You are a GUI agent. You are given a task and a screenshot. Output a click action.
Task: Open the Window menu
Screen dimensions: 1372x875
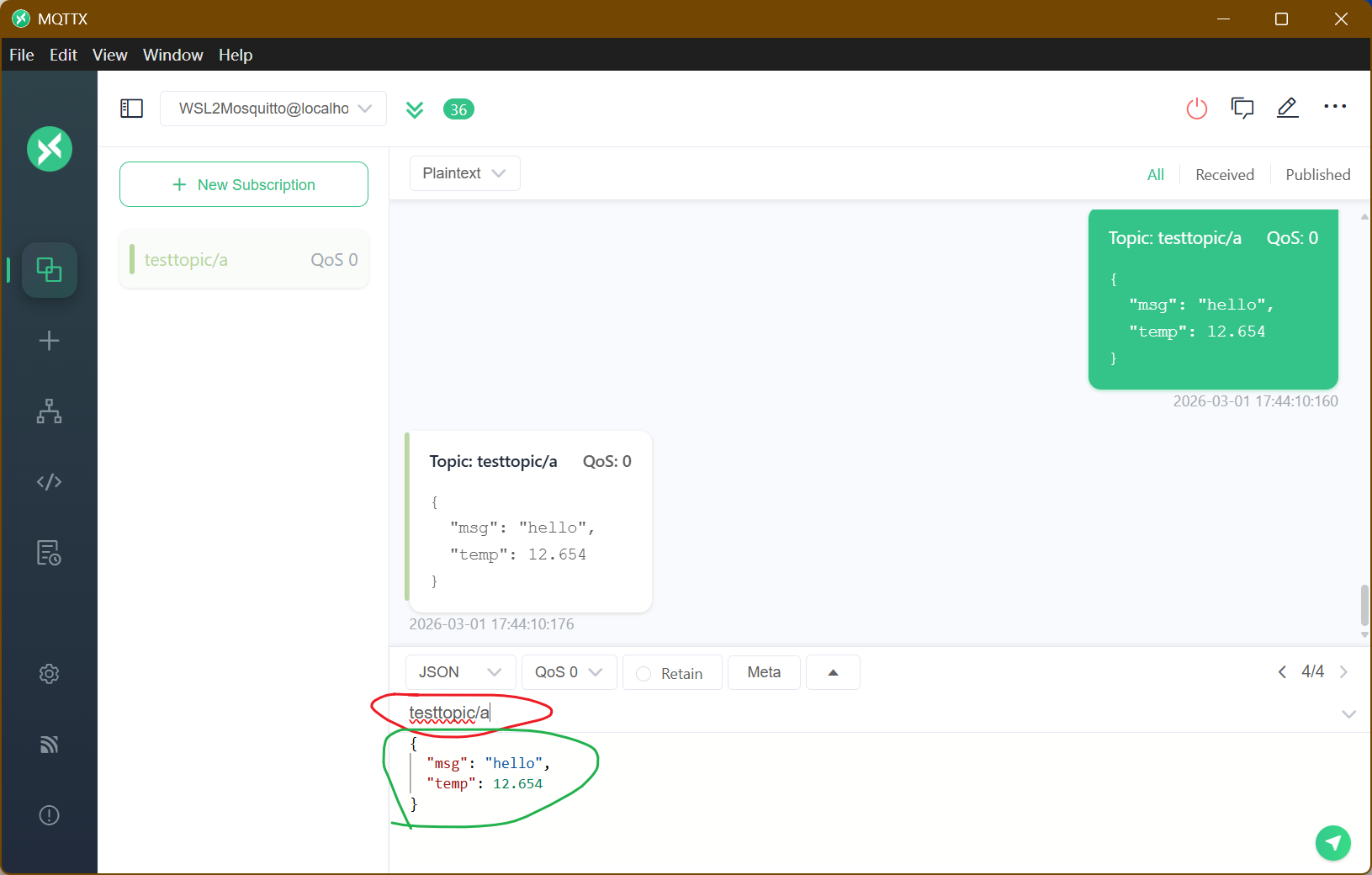pos(172,55)
